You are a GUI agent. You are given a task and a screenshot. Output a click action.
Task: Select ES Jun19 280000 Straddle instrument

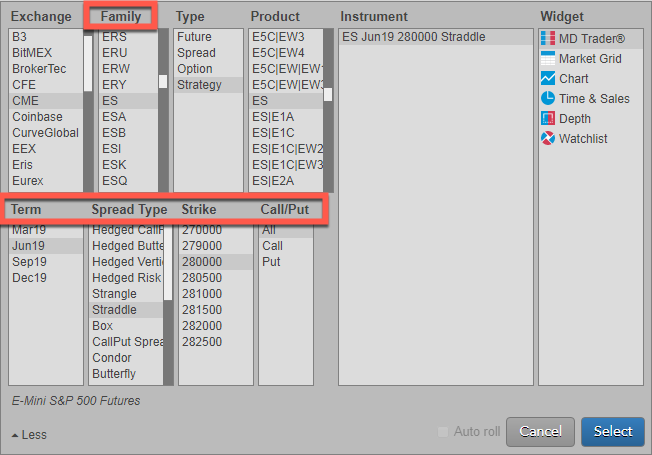[436, 37]
